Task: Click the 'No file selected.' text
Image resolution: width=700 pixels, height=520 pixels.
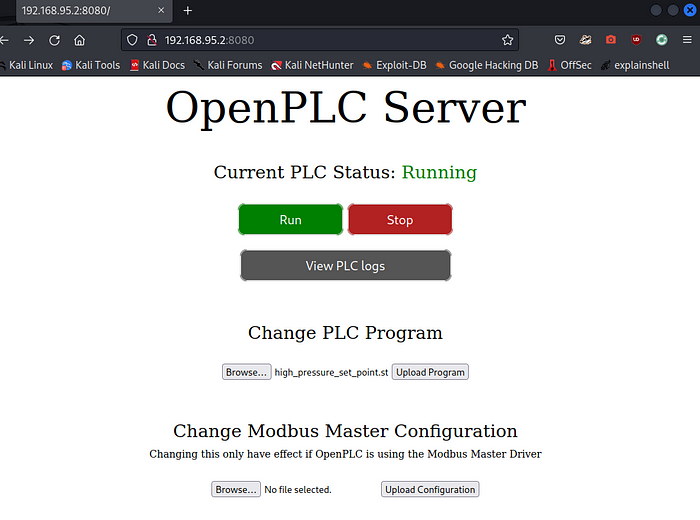Action: (x=298, y=490)
